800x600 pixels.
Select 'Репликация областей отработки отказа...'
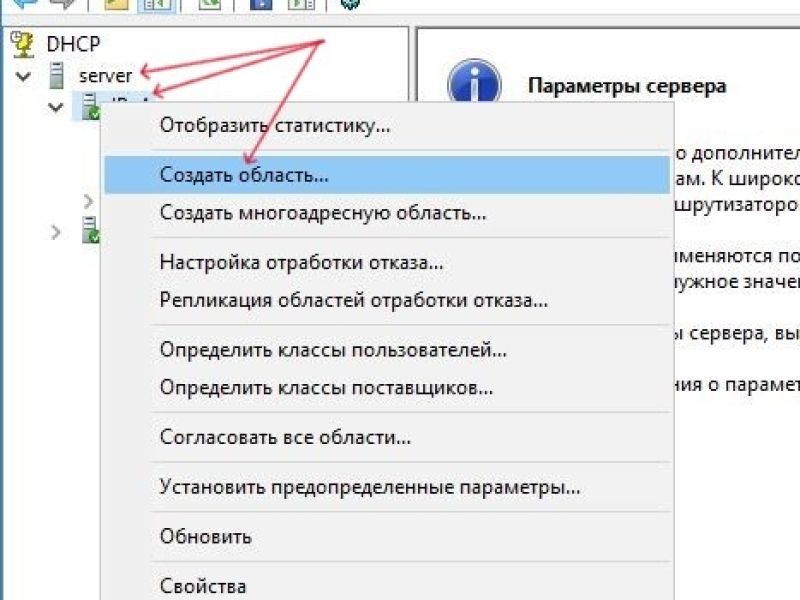(387, 300)
